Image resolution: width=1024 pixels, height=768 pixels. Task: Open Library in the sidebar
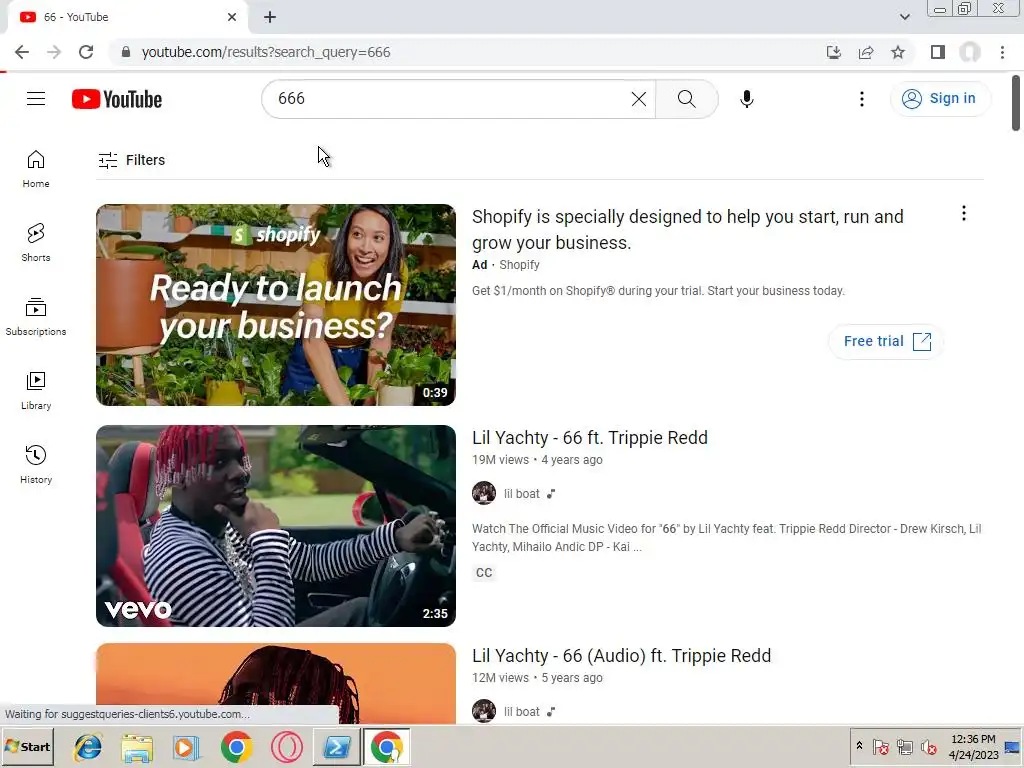pyautogui.click(x=36, y=391)
